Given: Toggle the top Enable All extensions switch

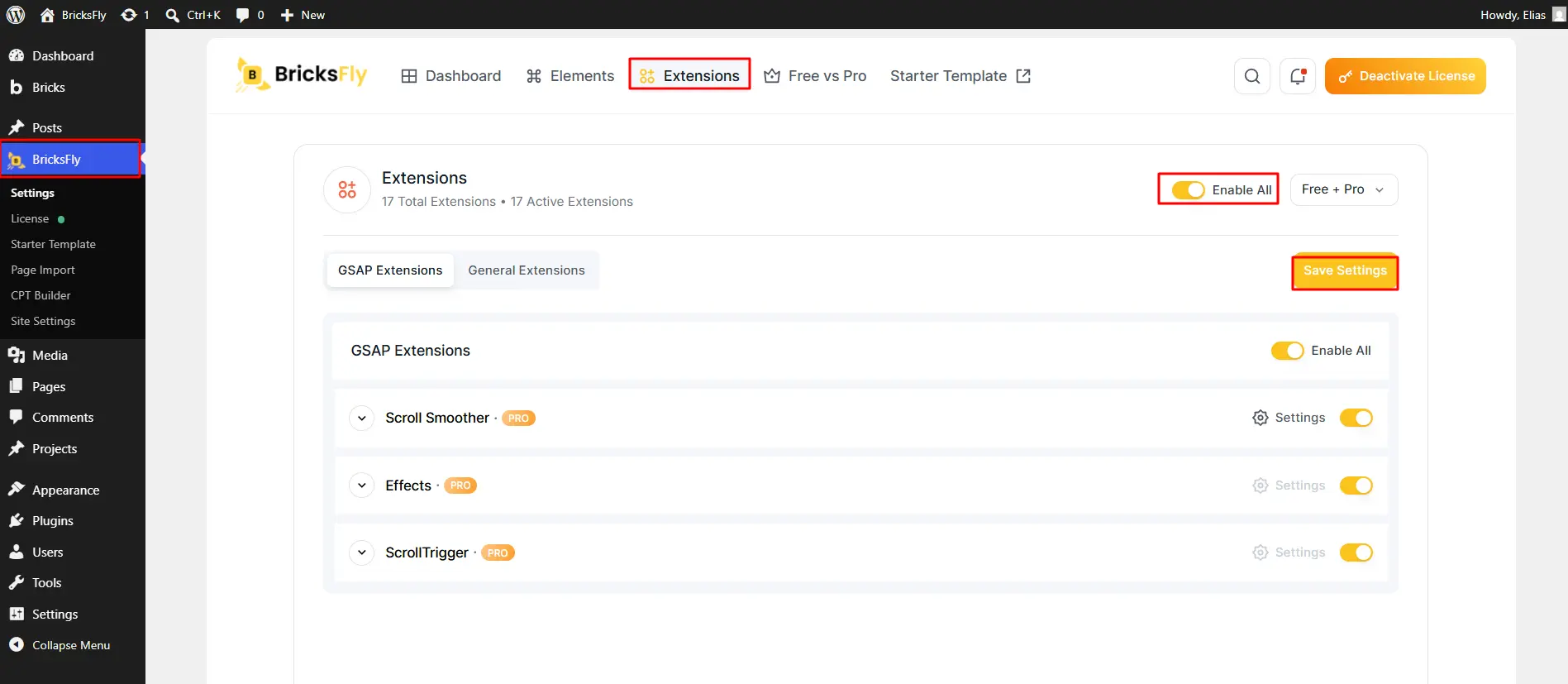Looking at the screenshot, I should point(1189,189).
